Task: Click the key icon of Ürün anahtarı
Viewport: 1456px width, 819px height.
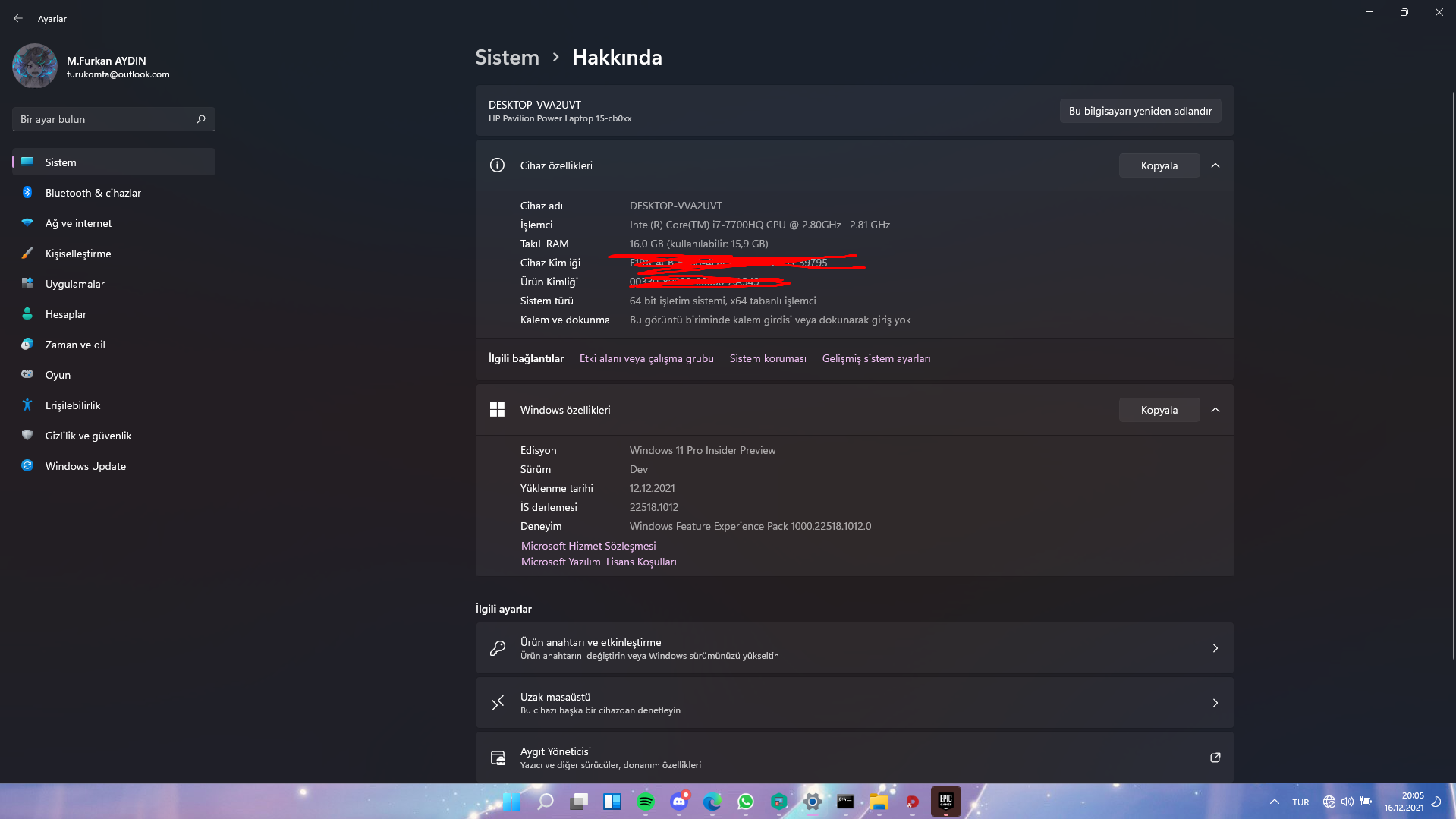Action: pyautogui.click(x=498, y=648)
